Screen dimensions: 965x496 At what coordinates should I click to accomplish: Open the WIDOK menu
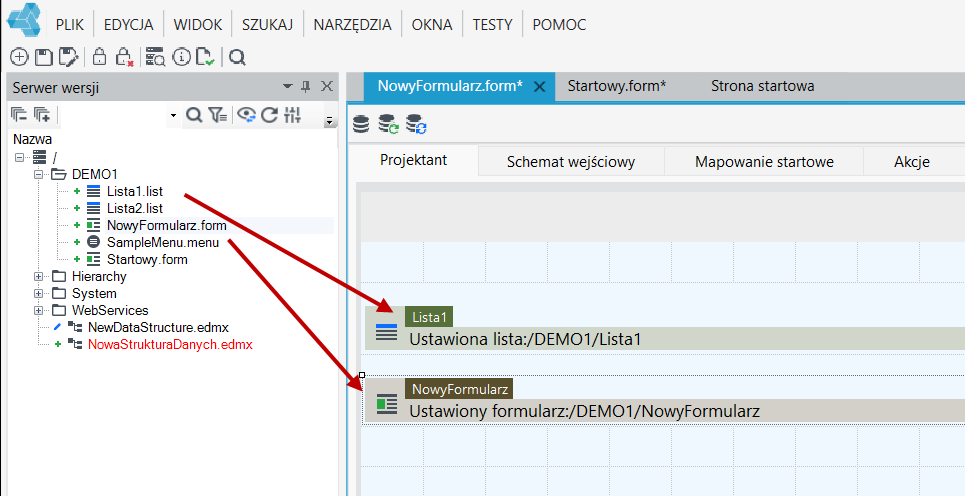(198, 25)
